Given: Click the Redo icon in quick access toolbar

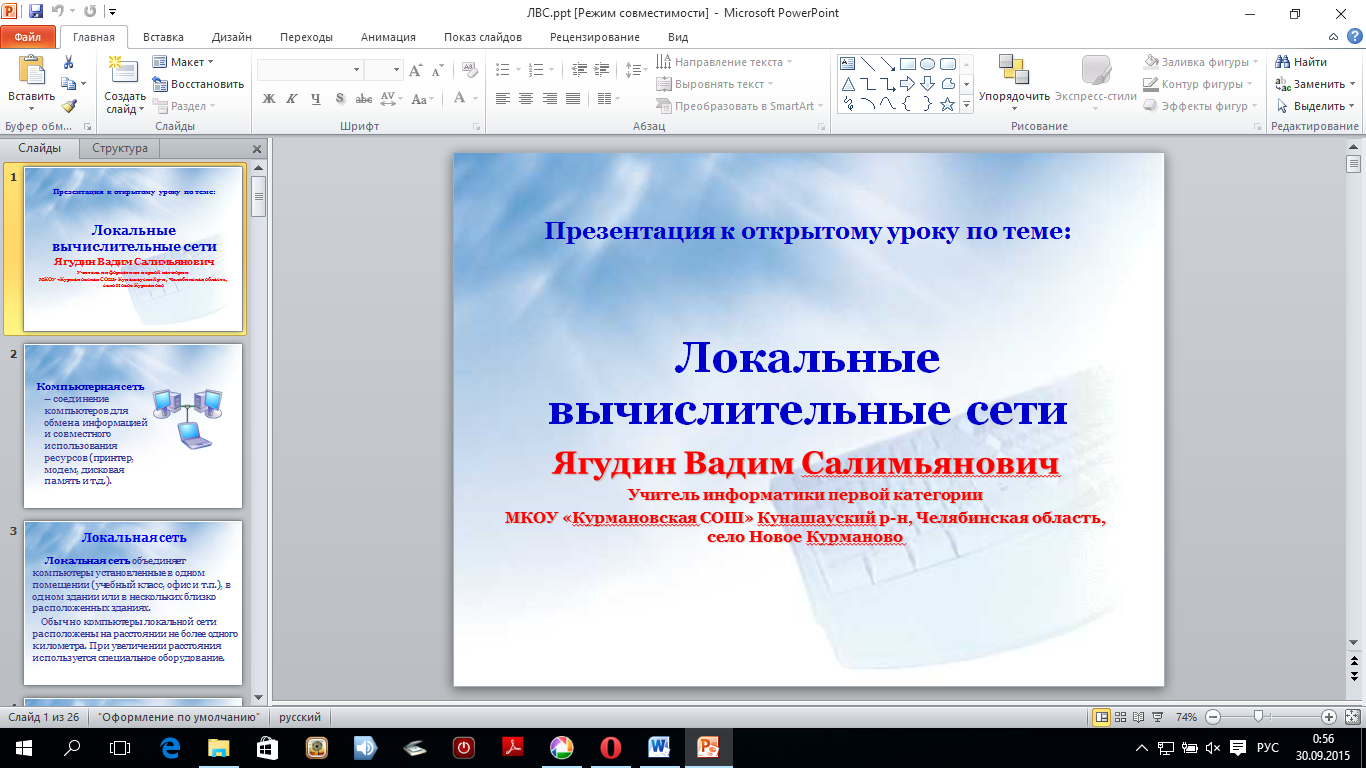Looking at the screenshot, I should tap(90, 13).
